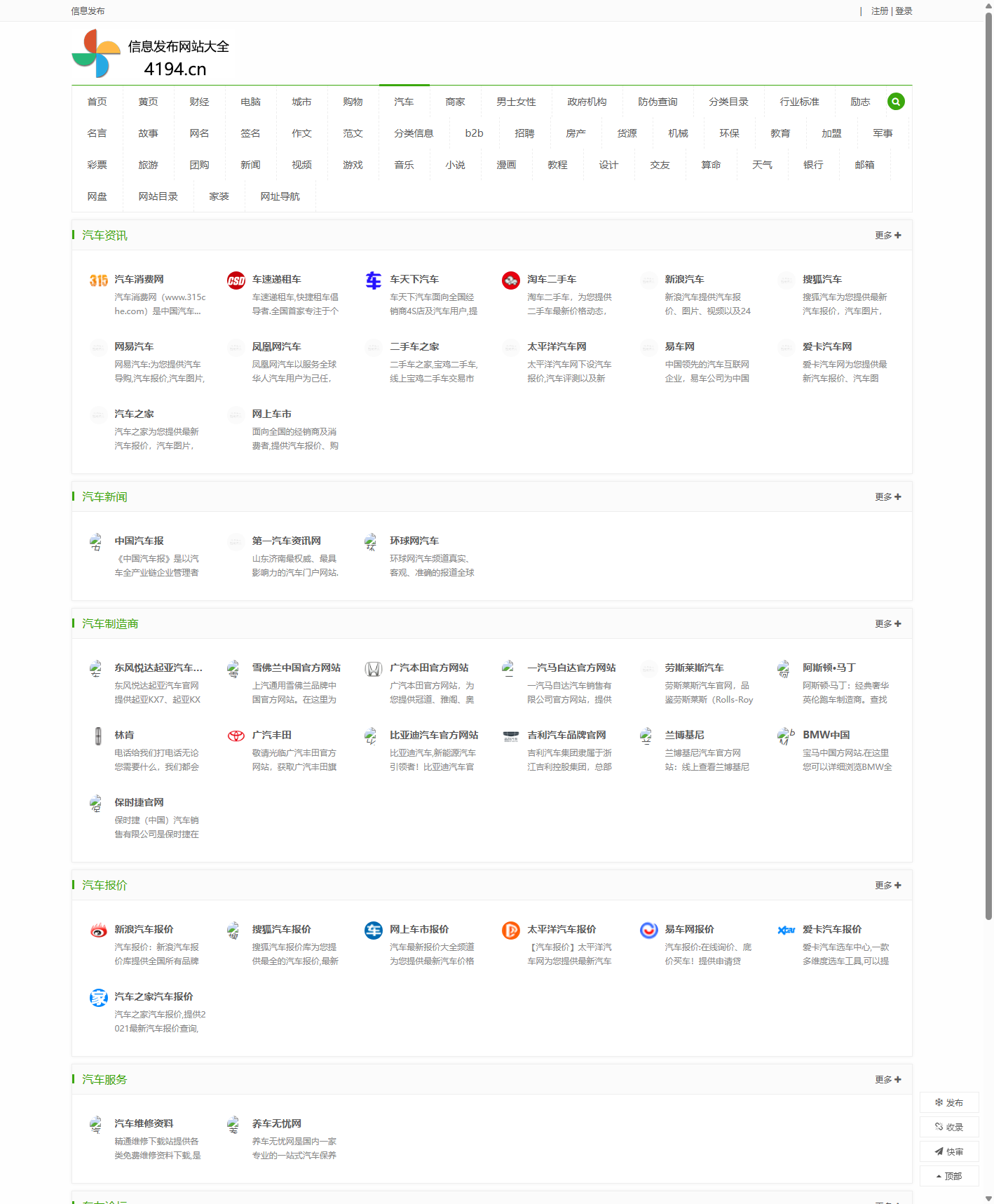Expand 更多 in the 汽车新闻 section
The width and height of the screenshot is (994, 1204).
[x=887, y=497]
